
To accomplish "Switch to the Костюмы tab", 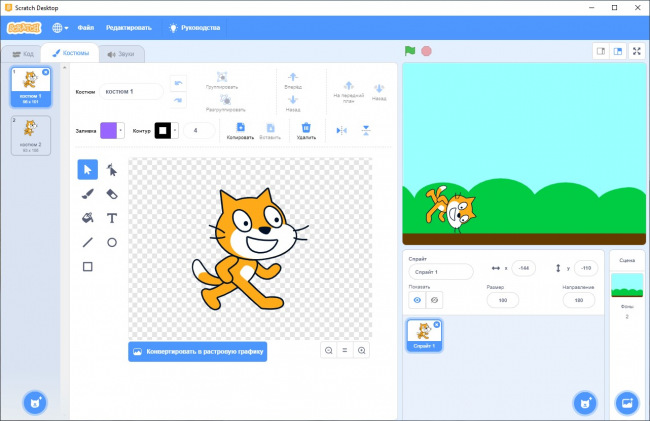I will [70, 53].
